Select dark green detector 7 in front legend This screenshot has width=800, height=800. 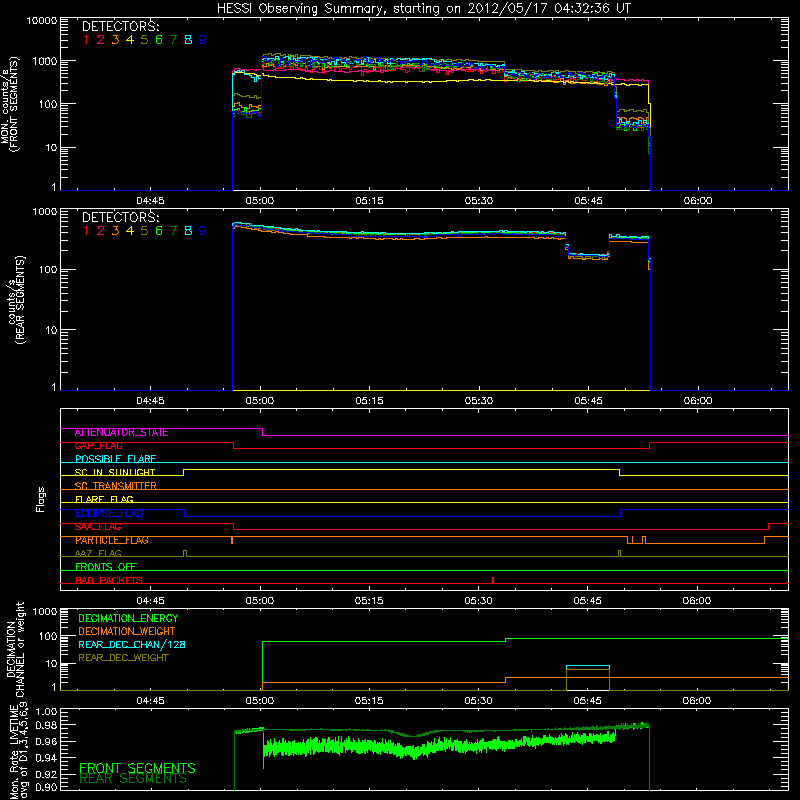[173, 40]
